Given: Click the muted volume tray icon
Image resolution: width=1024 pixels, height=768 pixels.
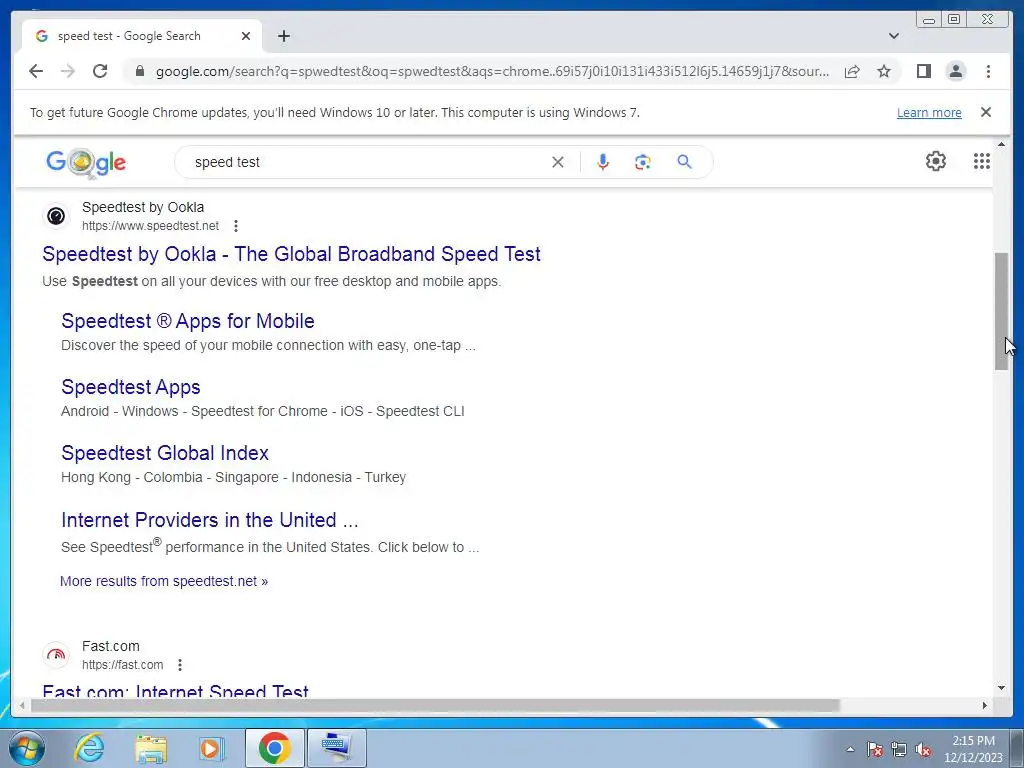Looking at the screenshot, I should [923, 749].
